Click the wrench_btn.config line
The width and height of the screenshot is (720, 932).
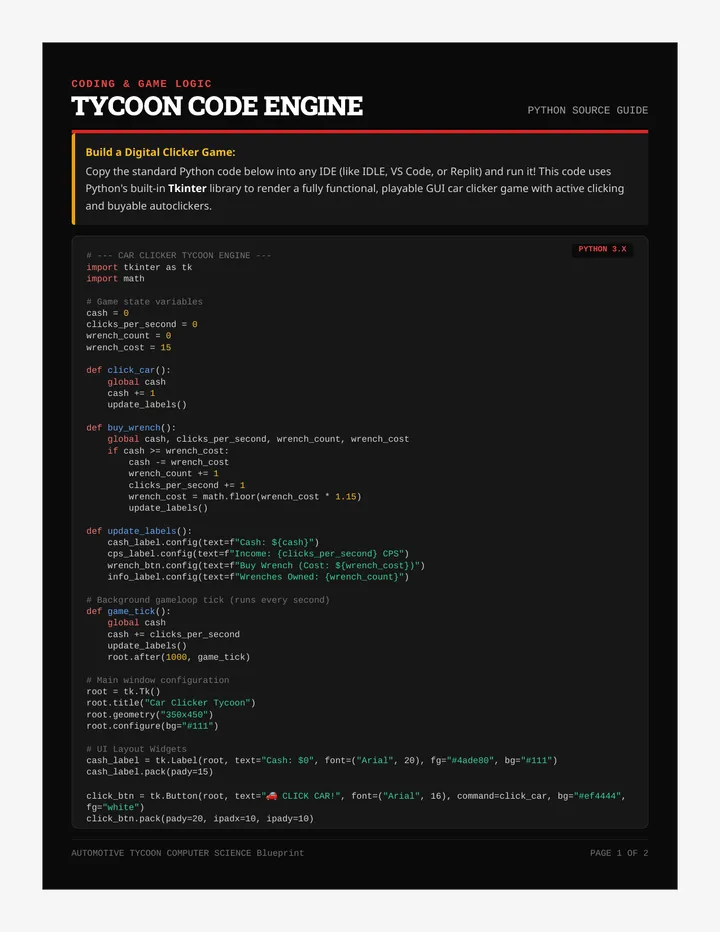(x=266, y=566)
